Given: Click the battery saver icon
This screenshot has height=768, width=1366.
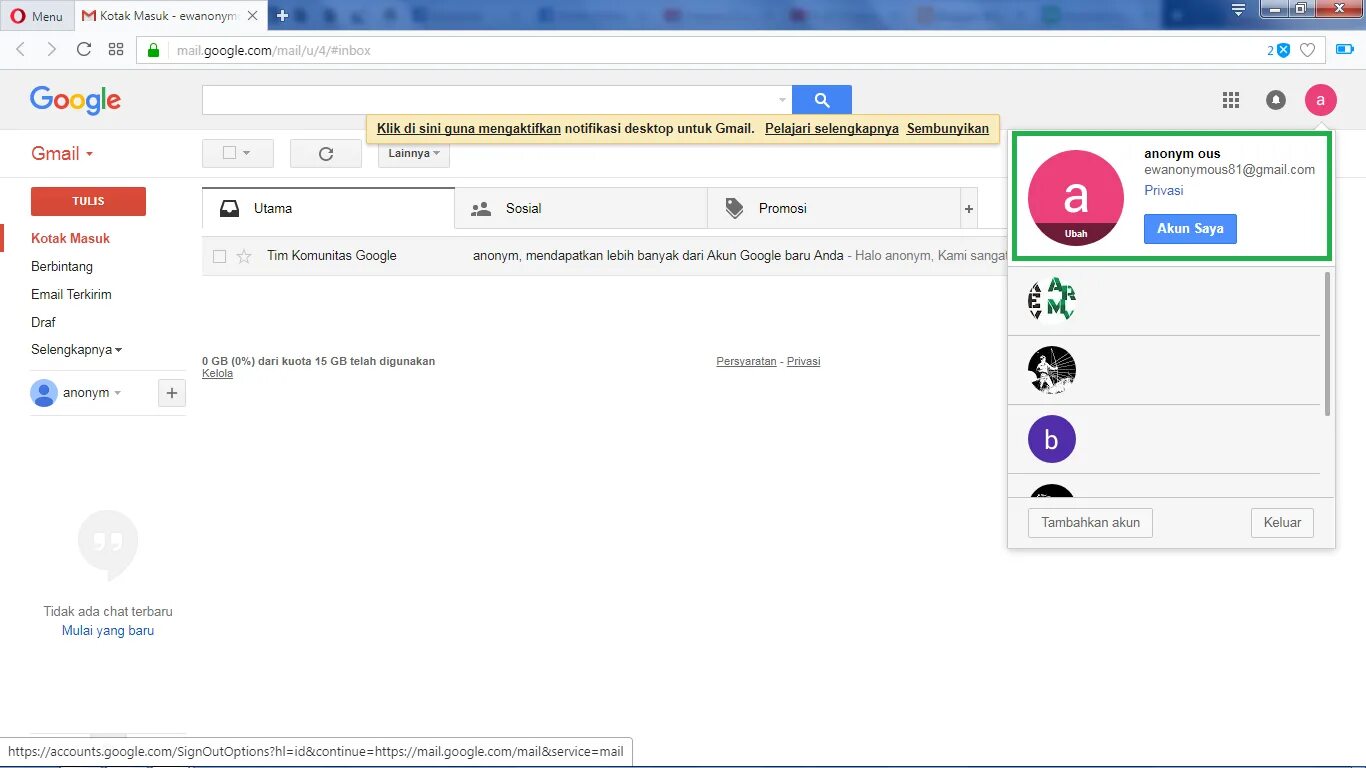Looking at the screenshot, I should point(1344,49).
